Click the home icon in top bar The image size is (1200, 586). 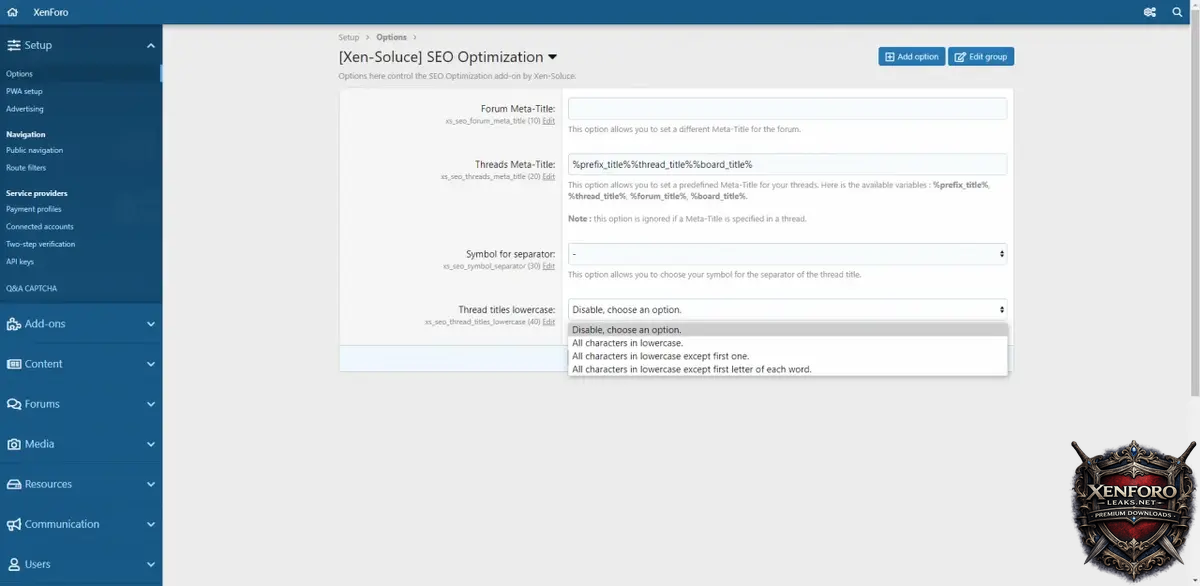click(x=12, y=12)
